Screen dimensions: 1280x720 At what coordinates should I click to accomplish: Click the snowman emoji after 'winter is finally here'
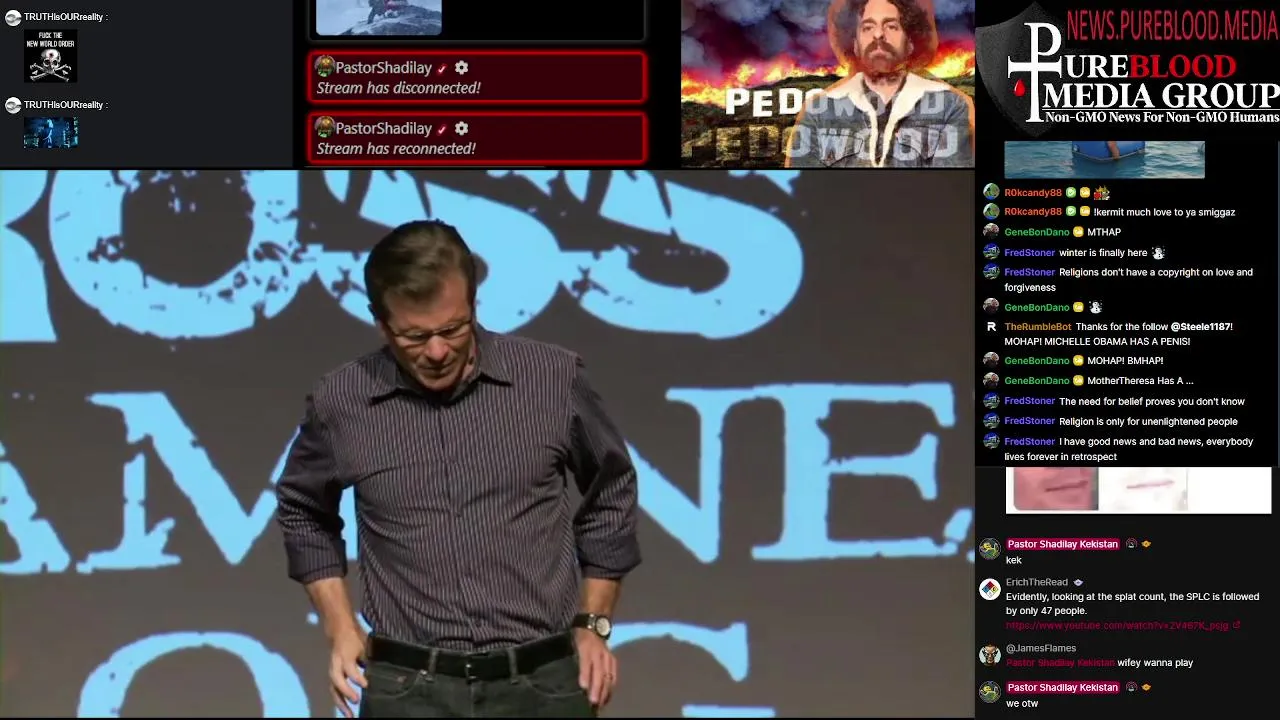point(1158,253)
